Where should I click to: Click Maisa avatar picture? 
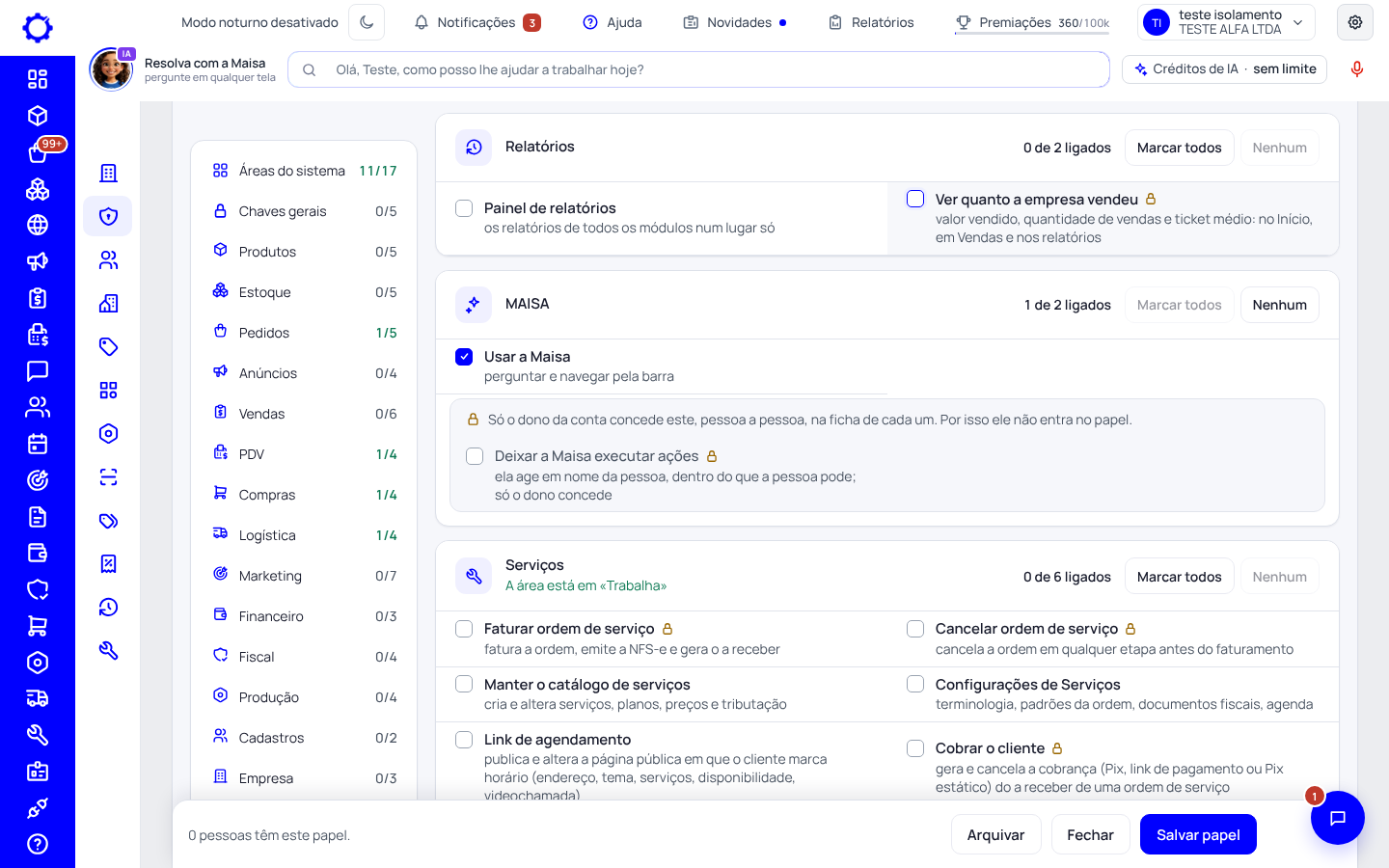111,69
